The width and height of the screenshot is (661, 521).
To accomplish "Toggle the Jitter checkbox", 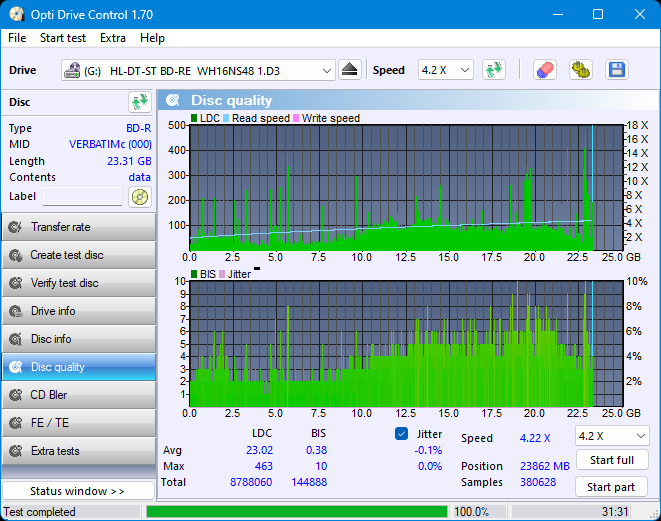I will pyautogui.click(x=402, y=434).
